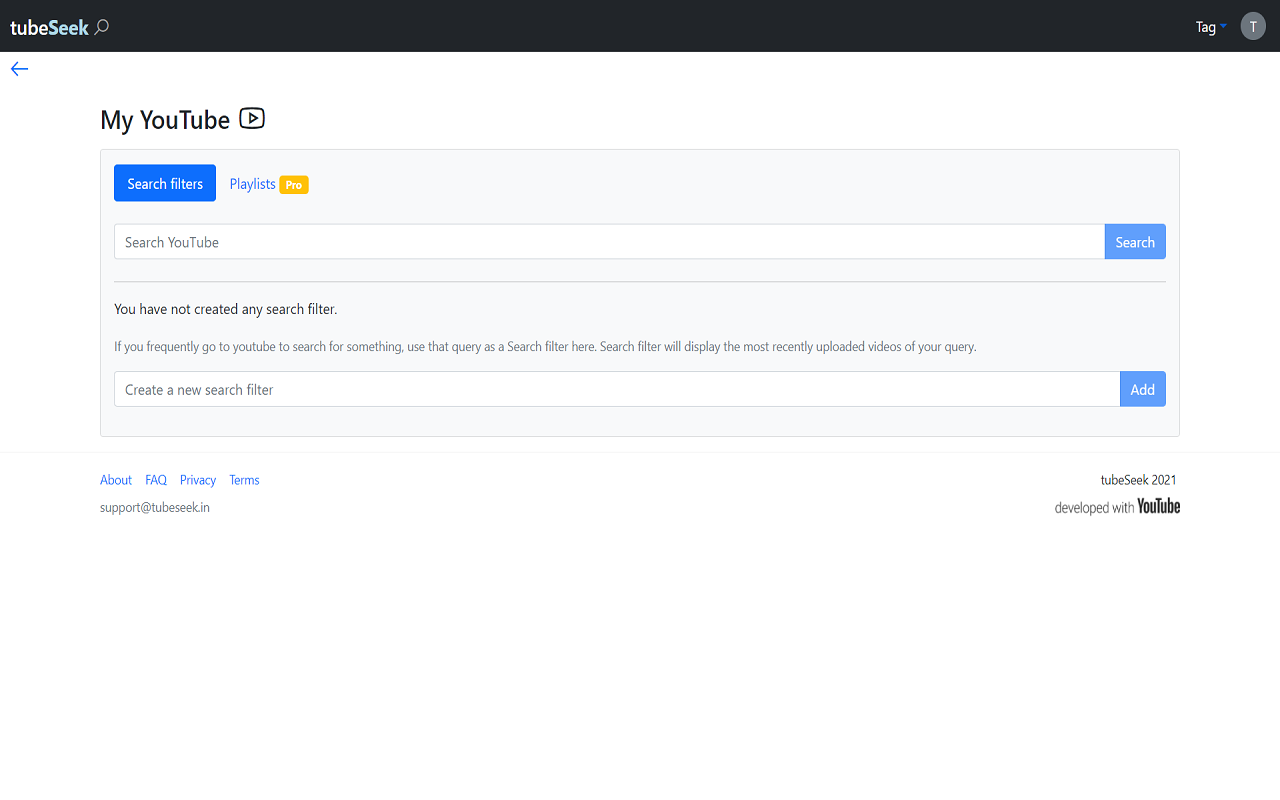1280x800 pixels.
Task: Click the support@tubeseek.in email address
Action: coord(155,507)
